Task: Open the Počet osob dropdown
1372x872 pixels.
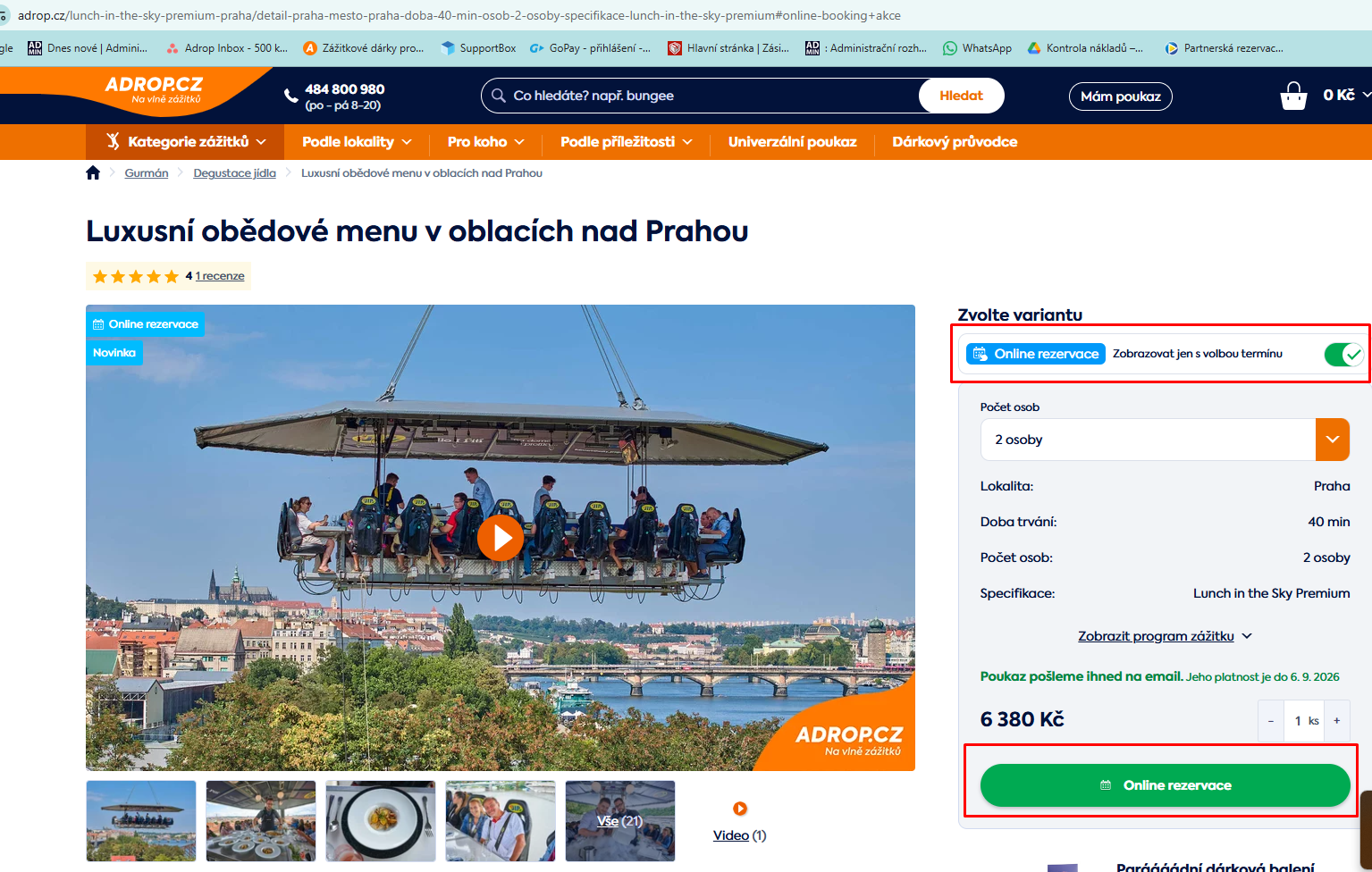Action: click(x=1165, y=440)
